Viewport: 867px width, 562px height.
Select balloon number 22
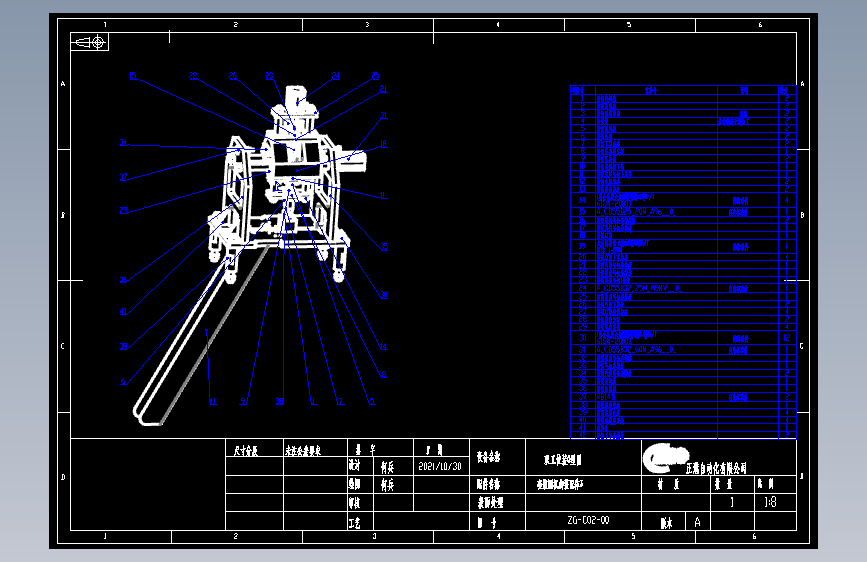(x=193, y=76)
